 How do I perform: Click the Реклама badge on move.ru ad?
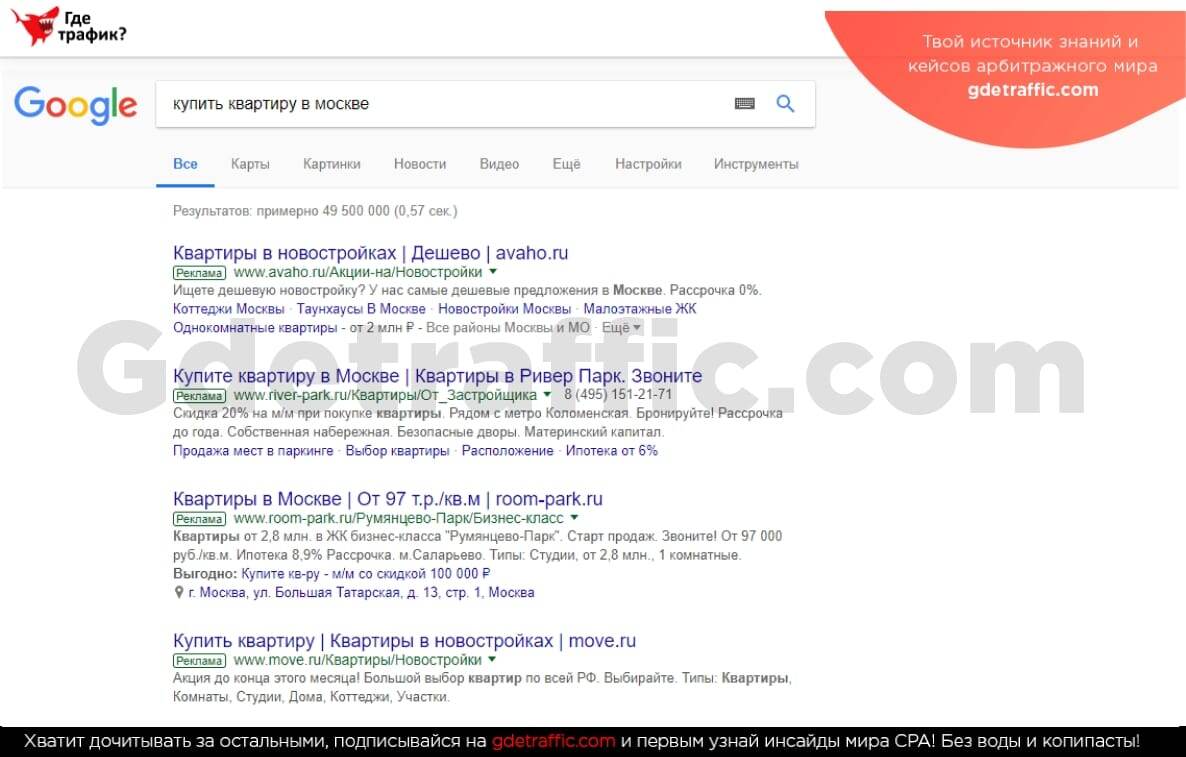click(199, 660)
